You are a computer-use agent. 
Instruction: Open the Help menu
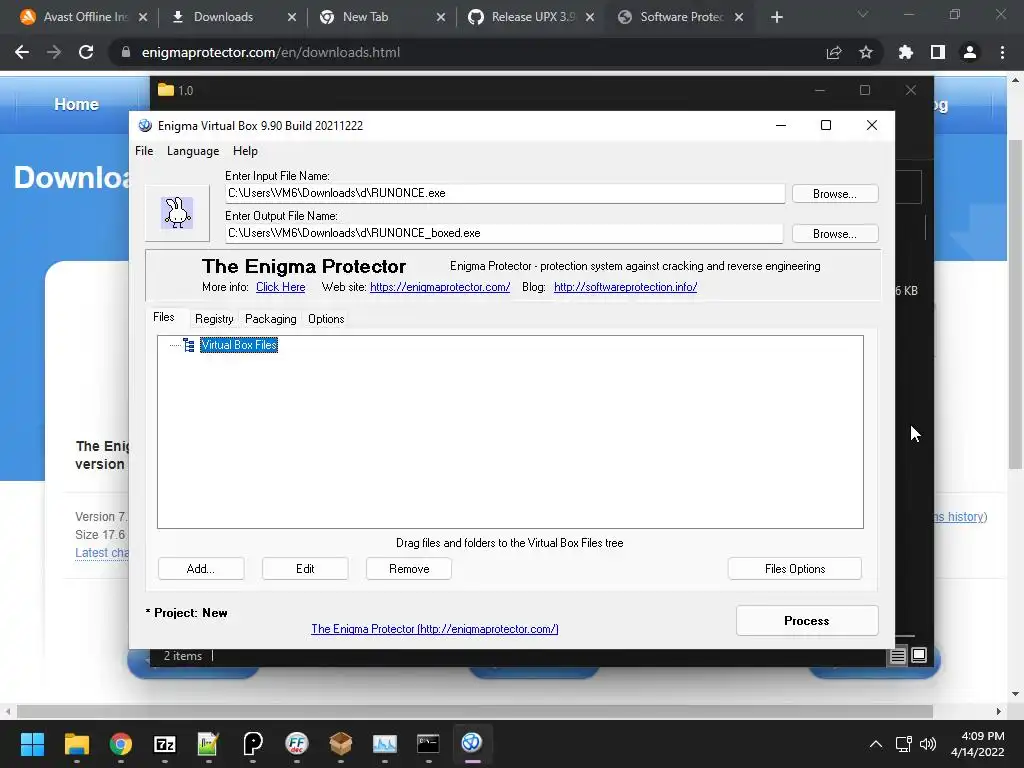245,151
